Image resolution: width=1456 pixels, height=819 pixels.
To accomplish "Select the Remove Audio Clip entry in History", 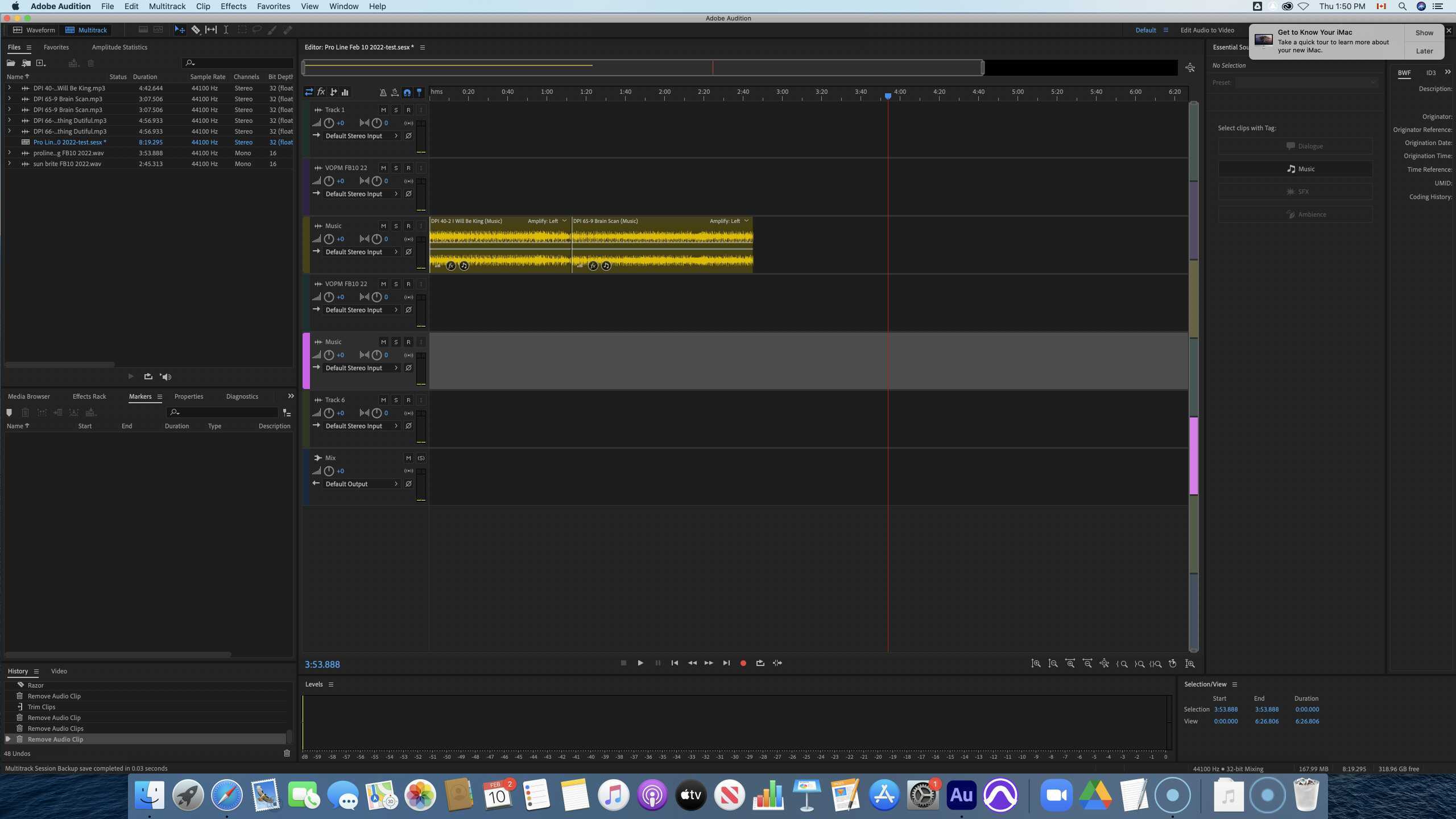I will [55, 739].
